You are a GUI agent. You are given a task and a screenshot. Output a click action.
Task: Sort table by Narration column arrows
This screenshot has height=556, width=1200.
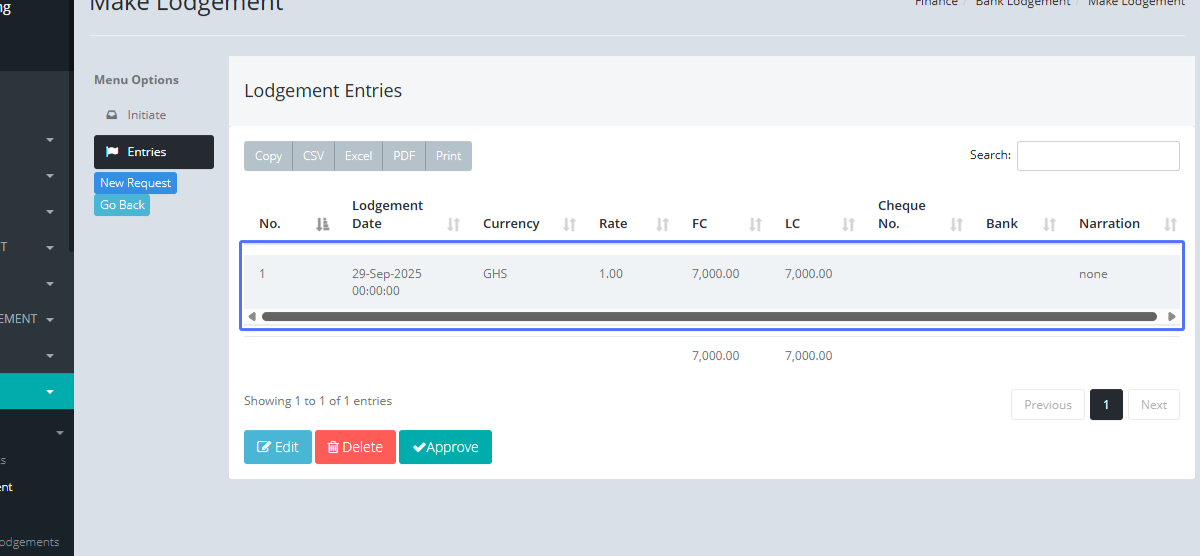point(1171,224)
